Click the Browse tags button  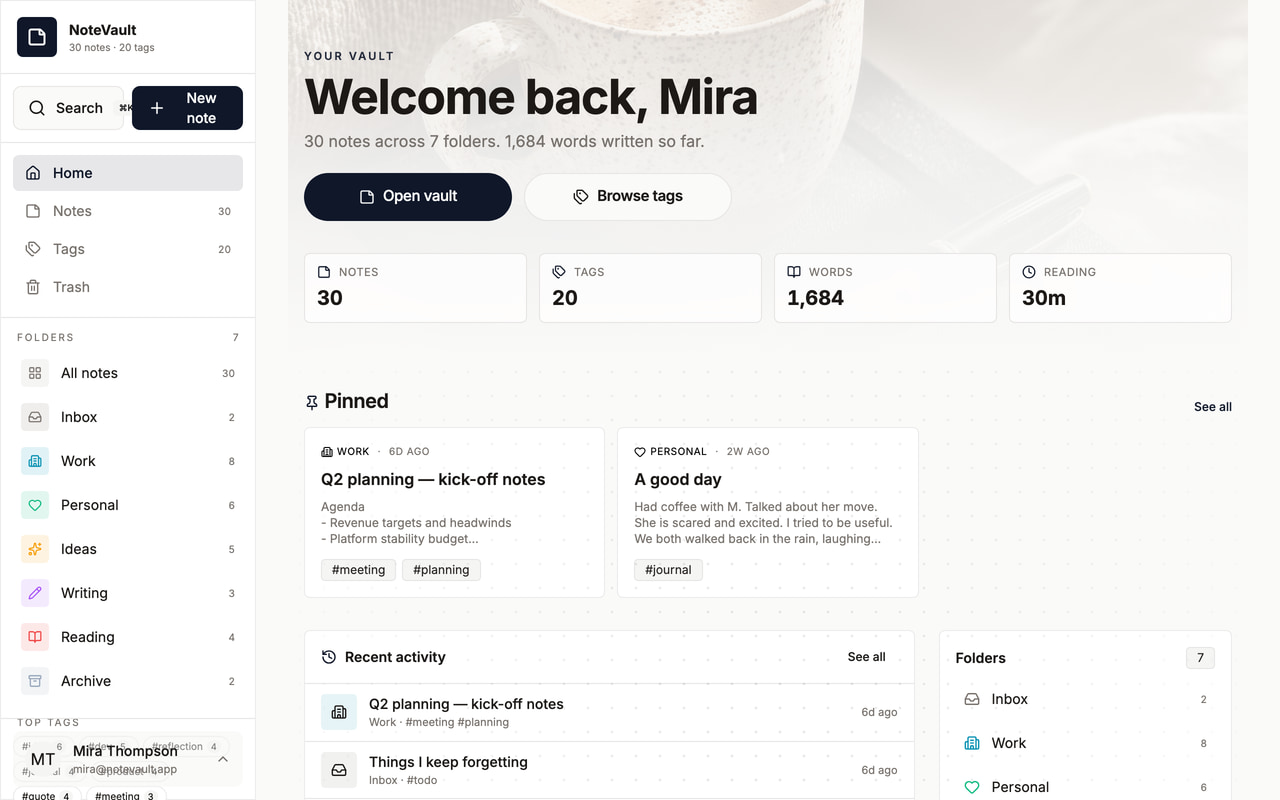click(x=628, y=196)
